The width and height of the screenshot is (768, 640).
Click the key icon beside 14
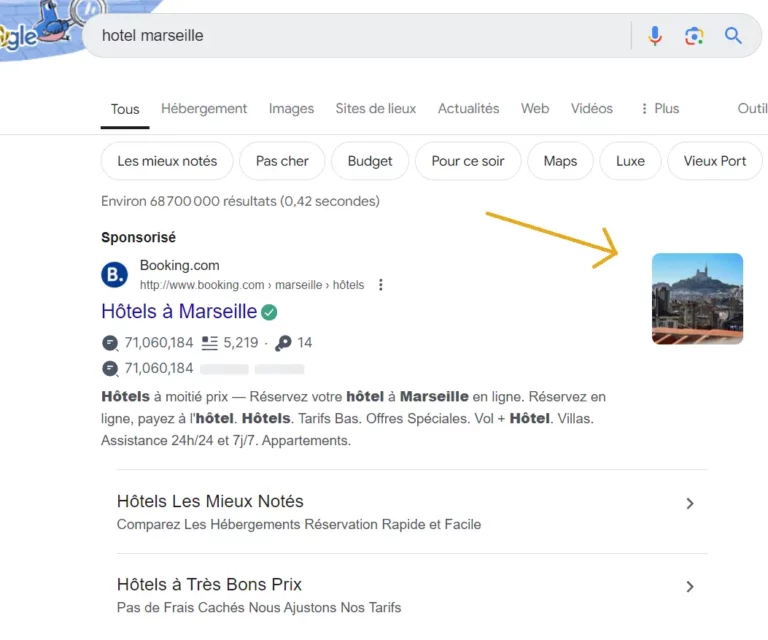283,343
